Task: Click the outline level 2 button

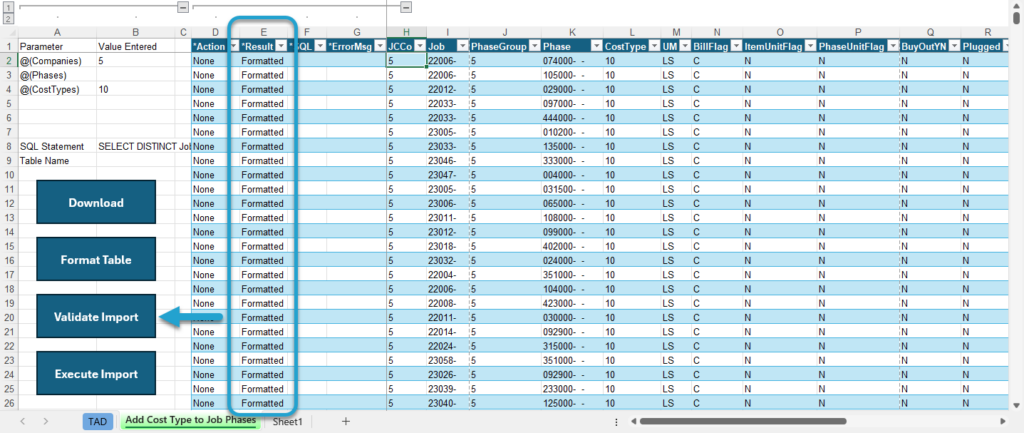Action: (x=8, y=18)
